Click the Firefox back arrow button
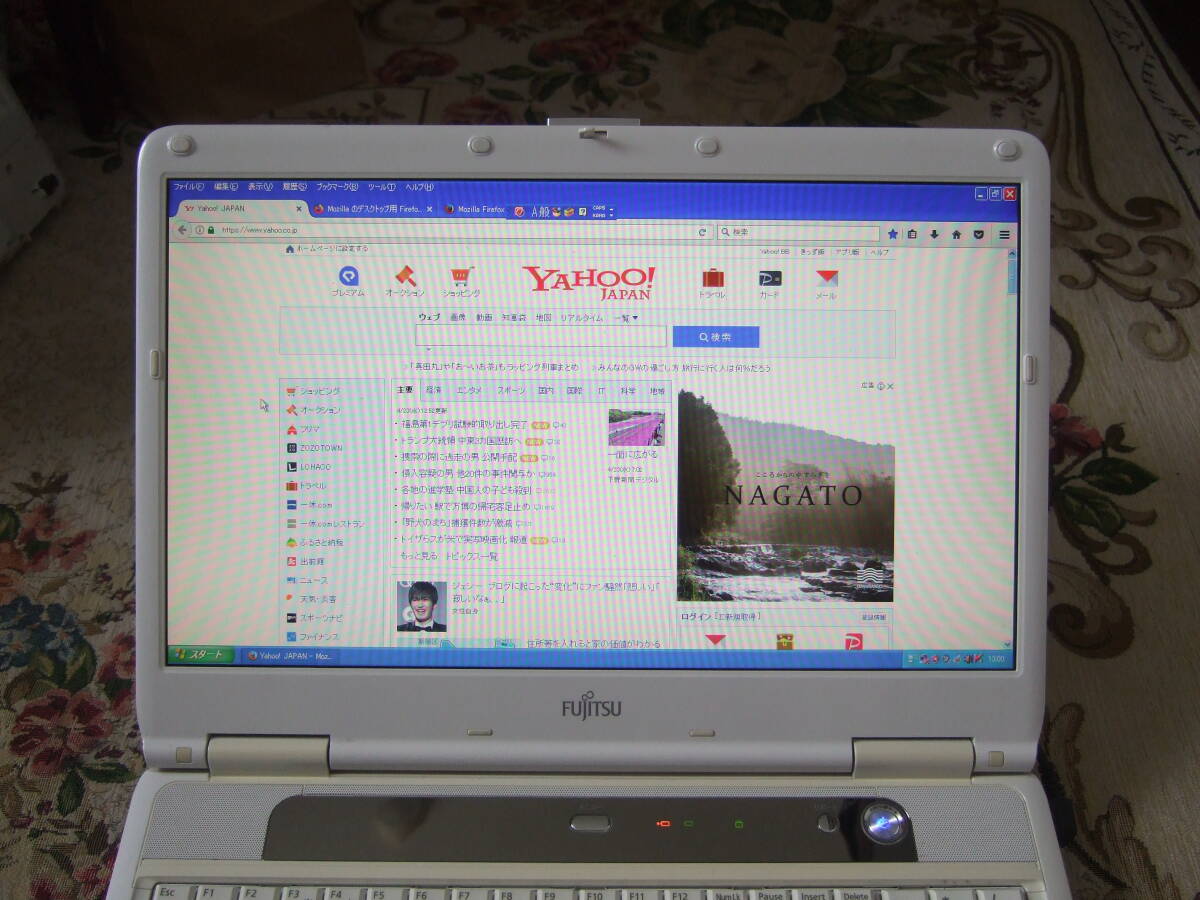 (182, 230)
